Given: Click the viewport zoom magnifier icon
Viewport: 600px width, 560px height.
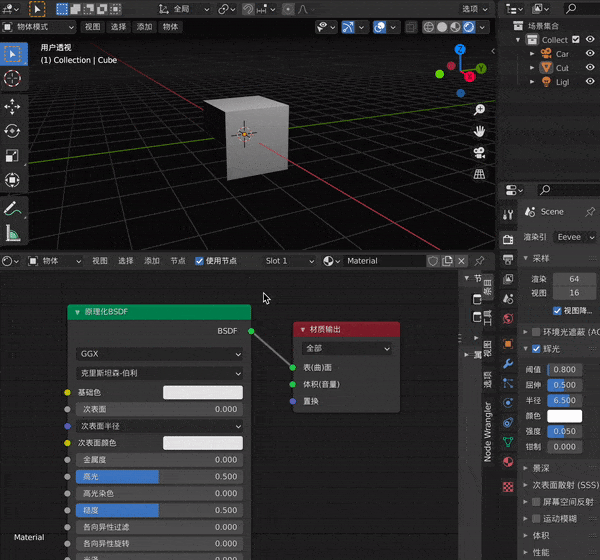Looking at the screenshot, I should click(x=479, y=110).
